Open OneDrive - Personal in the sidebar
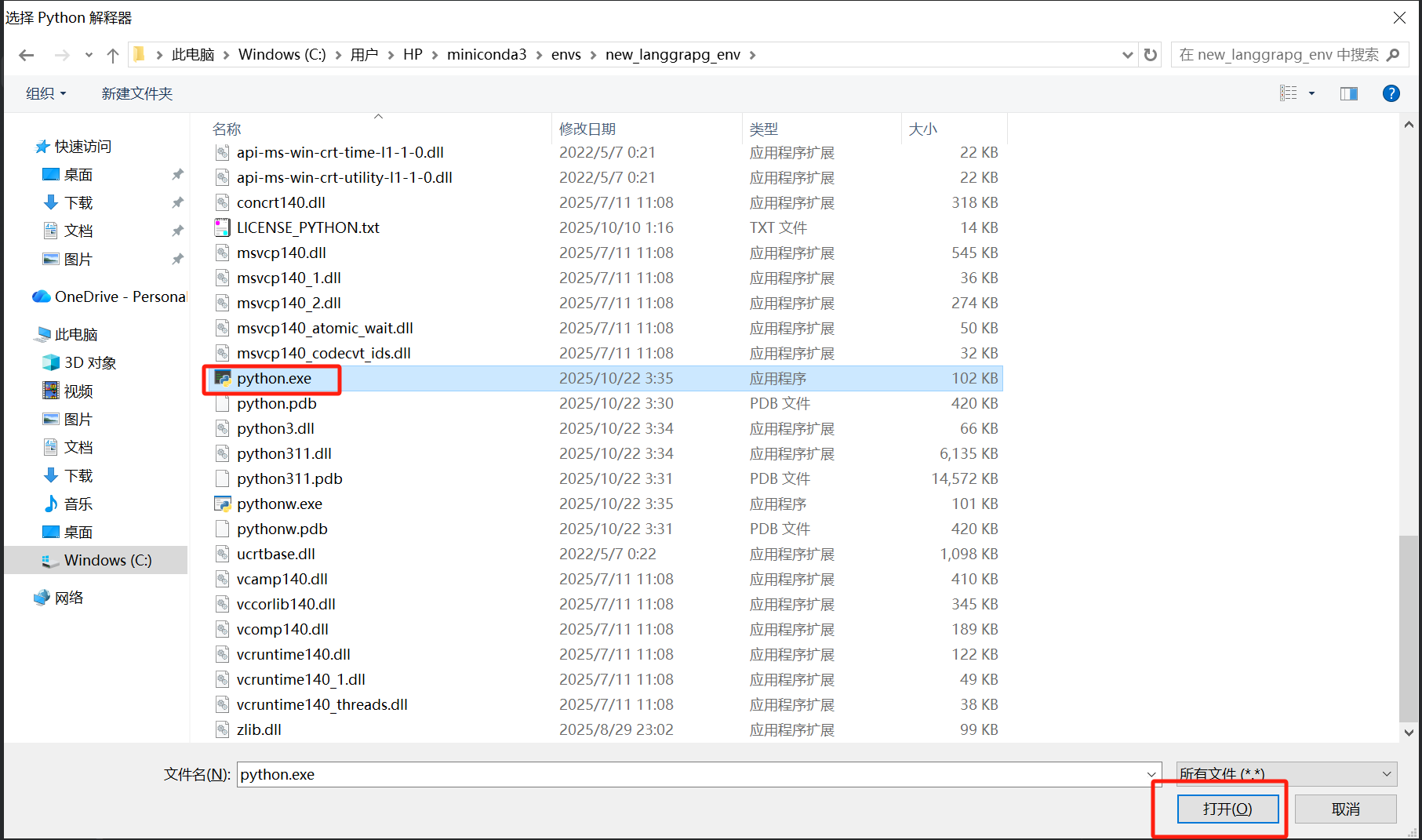The image size is (1422, 840). coord(110,296)
